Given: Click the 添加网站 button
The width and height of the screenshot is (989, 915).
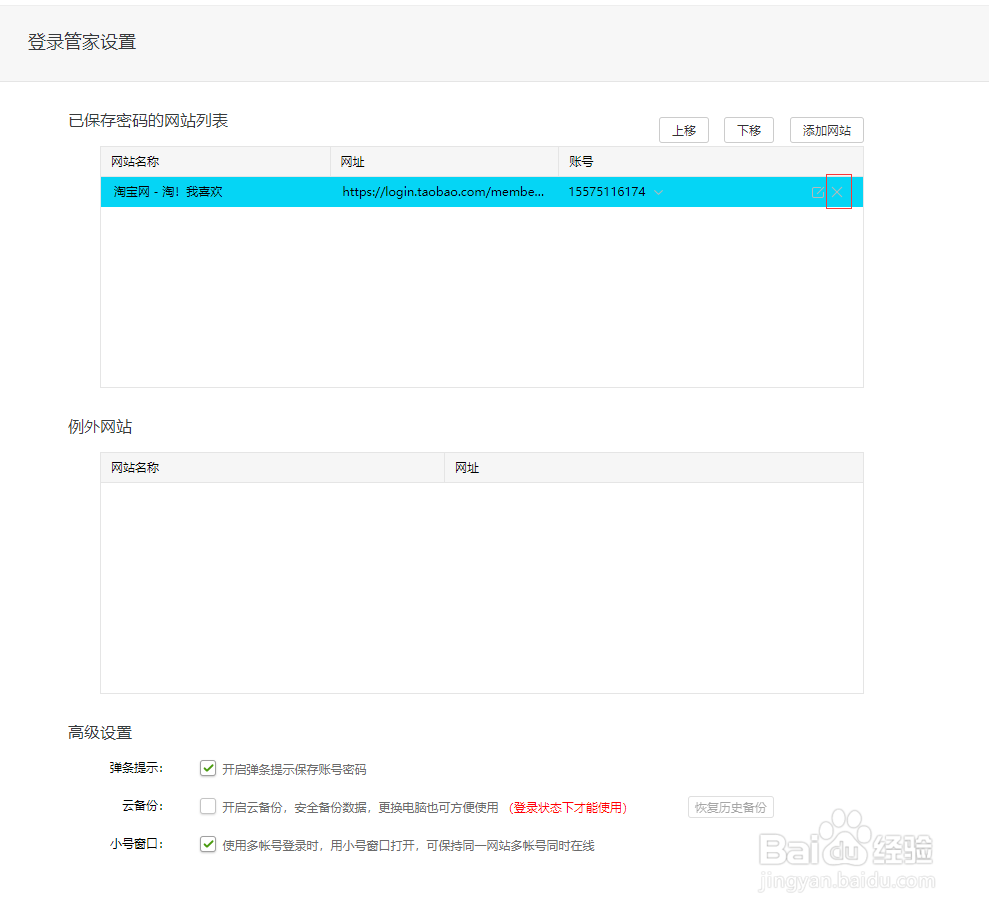Looking at the screenshot, I should pyautogui.click(x=826, y=130).
